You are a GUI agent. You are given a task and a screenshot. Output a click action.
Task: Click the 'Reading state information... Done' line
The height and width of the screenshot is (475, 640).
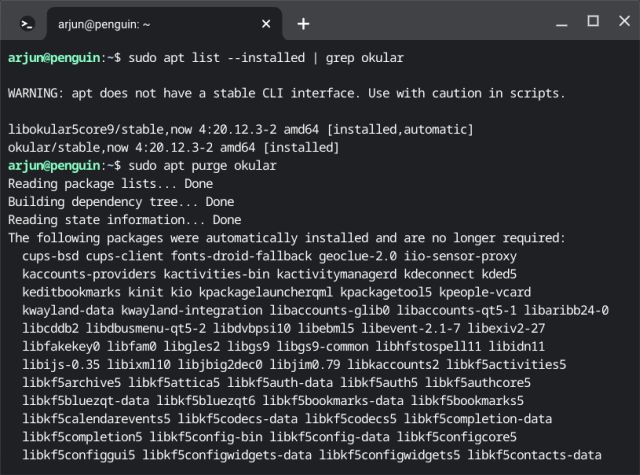(x=124, y=219)
